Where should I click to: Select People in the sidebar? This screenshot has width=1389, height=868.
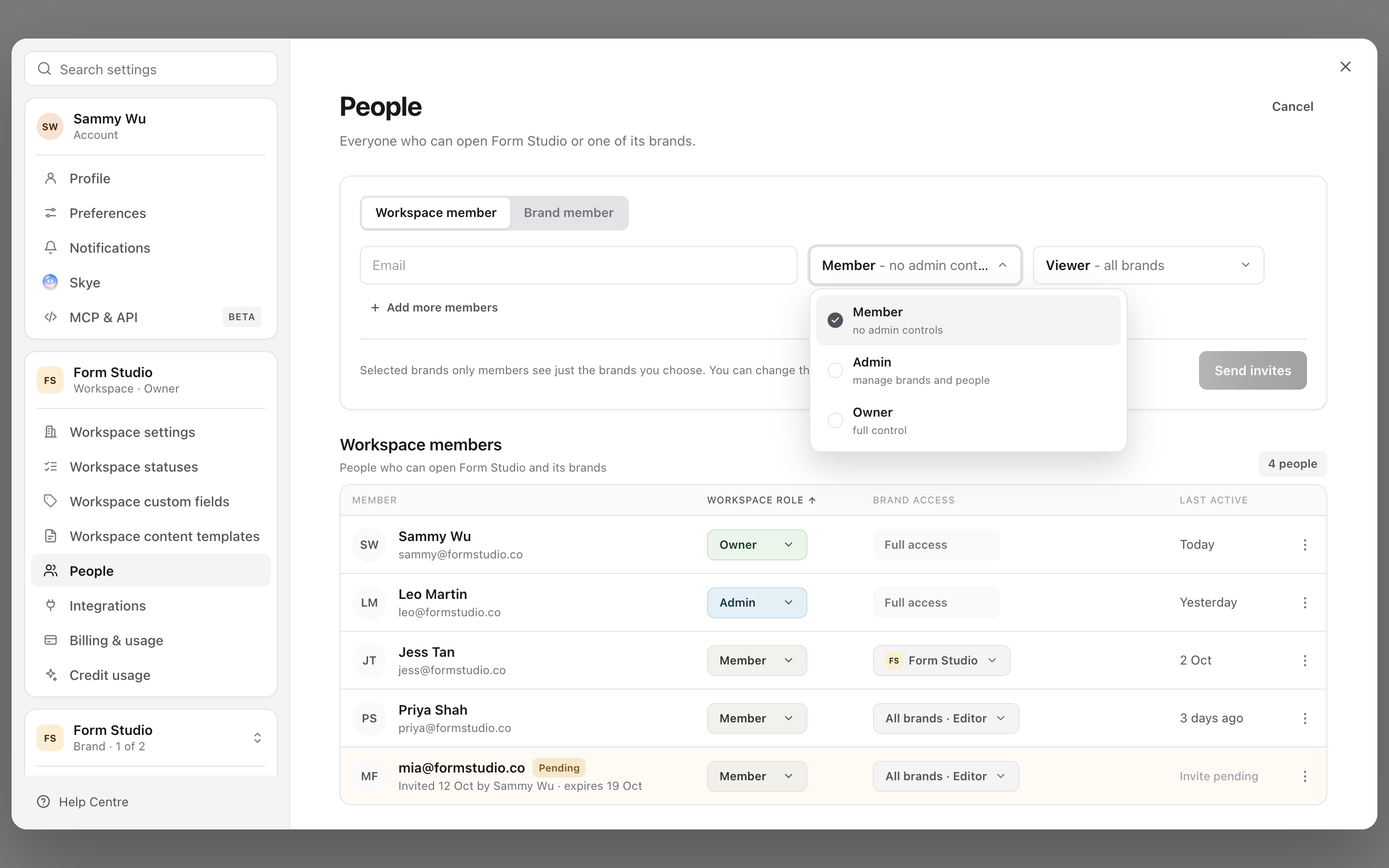[150, 570]
